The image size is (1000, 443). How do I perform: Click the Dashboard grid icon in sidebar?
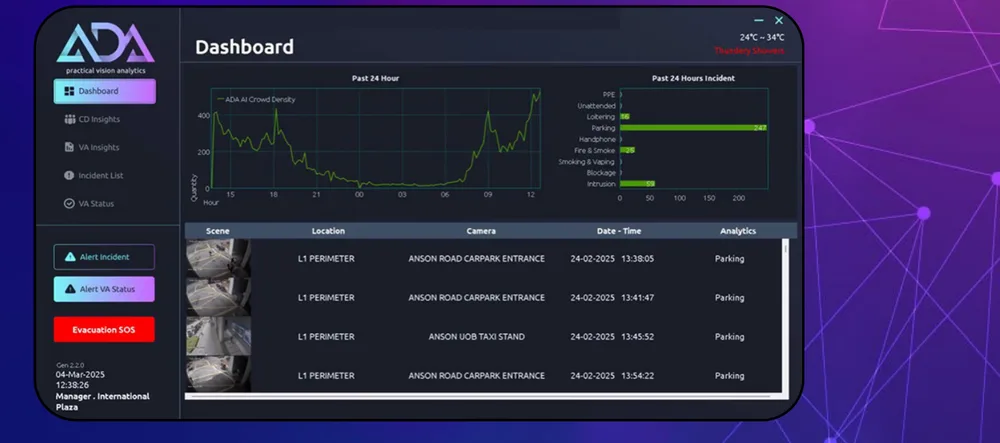70,91
